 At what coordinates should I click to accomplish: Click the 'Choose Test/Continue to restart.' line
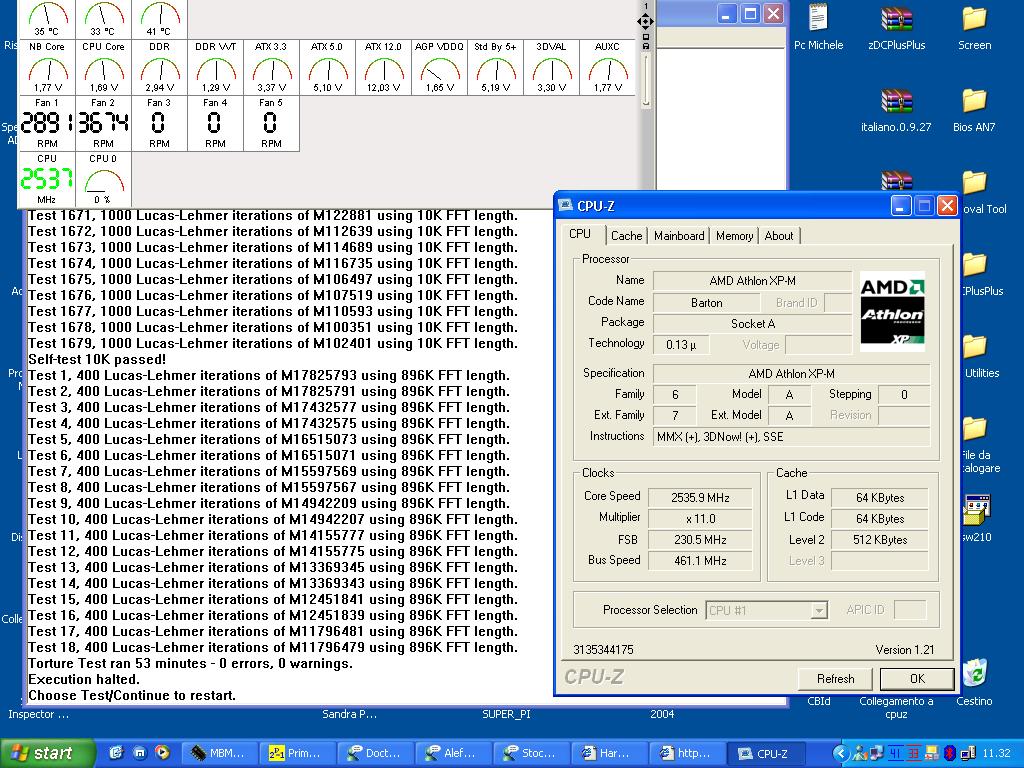click(x=132, y=696)
